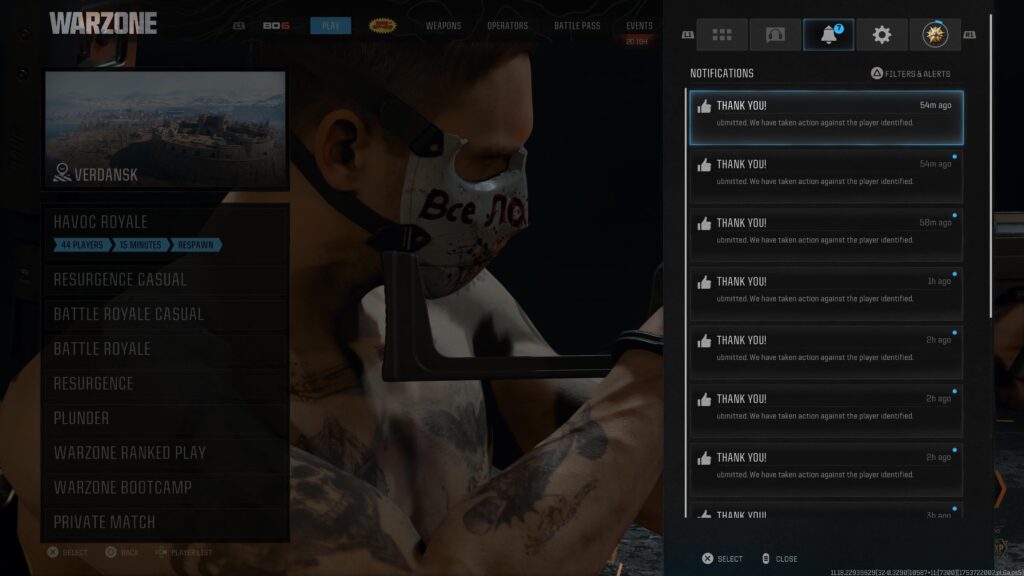Click the left bumper icon before grid menu
This screenshot has width=1024, height=576.
point(688,35)
